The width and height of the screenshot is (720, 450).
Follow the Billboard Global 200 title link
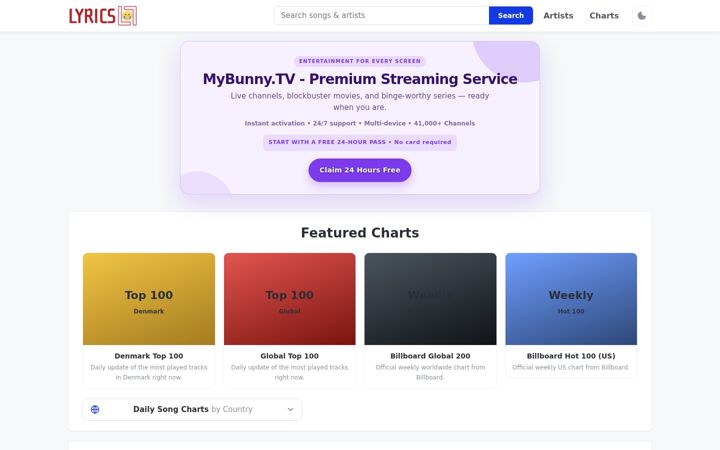tap(430, 356)
